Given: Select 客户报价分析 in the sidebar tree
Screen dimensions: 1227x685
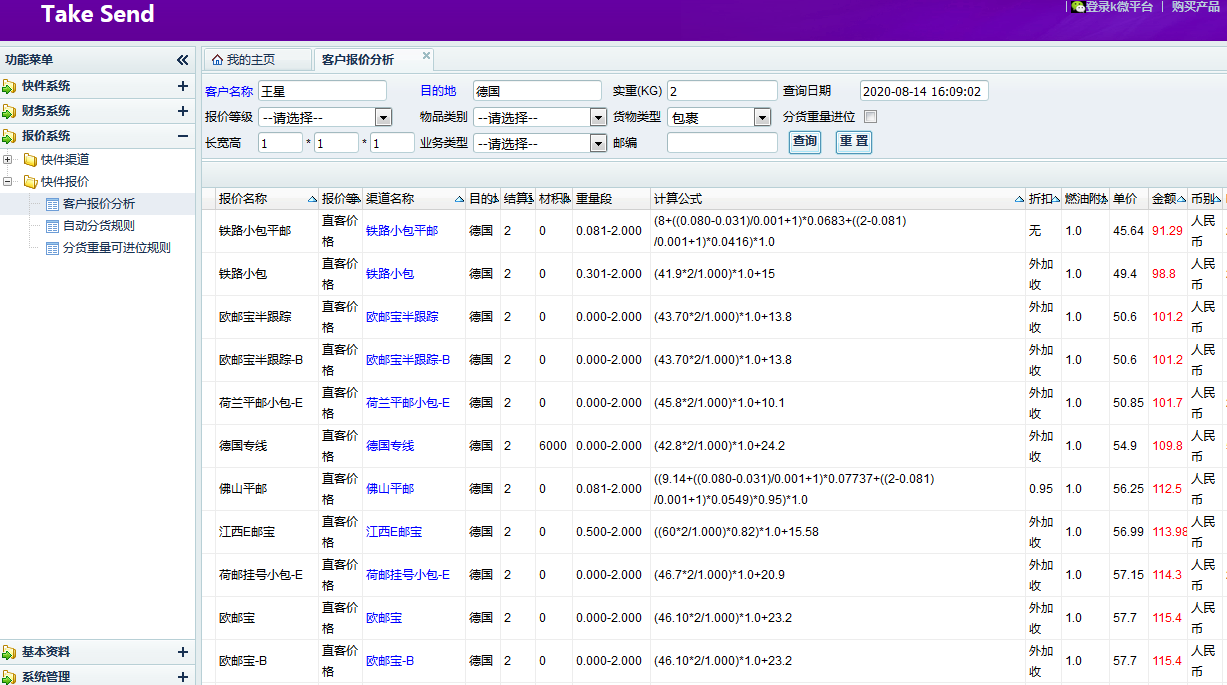Looking at the screenshot, I should (x=98, y=204).
